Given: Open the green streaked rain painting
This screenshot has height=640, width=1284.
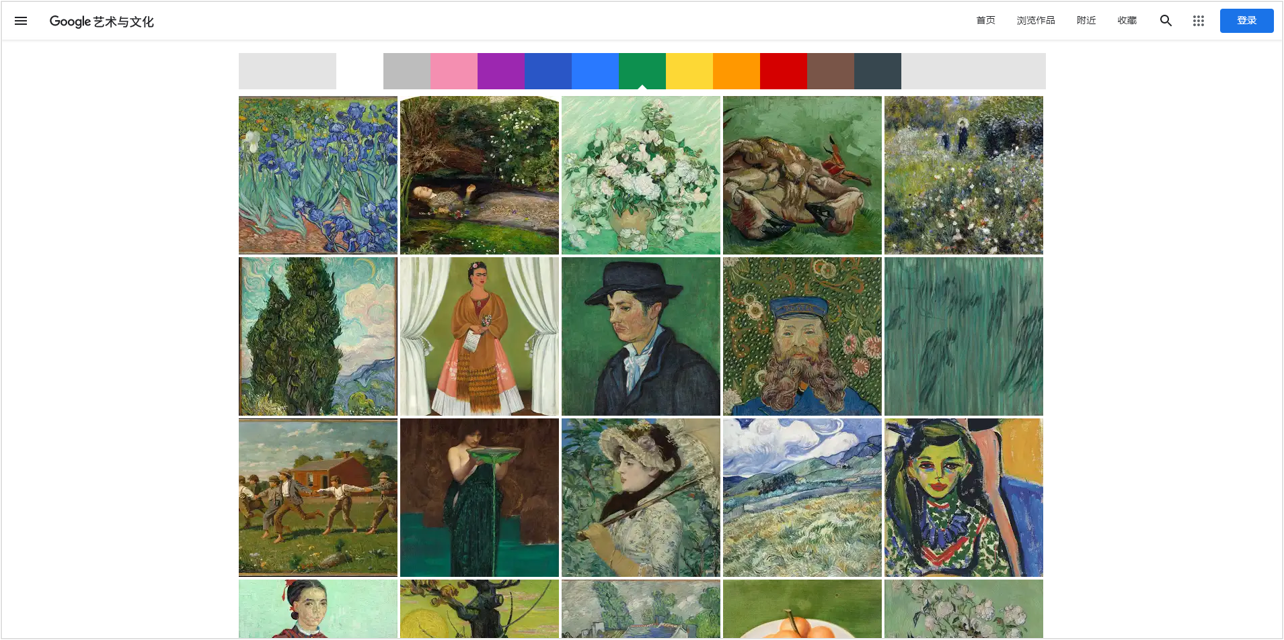Looking at the screenshot, I should (x=964, y=336).
